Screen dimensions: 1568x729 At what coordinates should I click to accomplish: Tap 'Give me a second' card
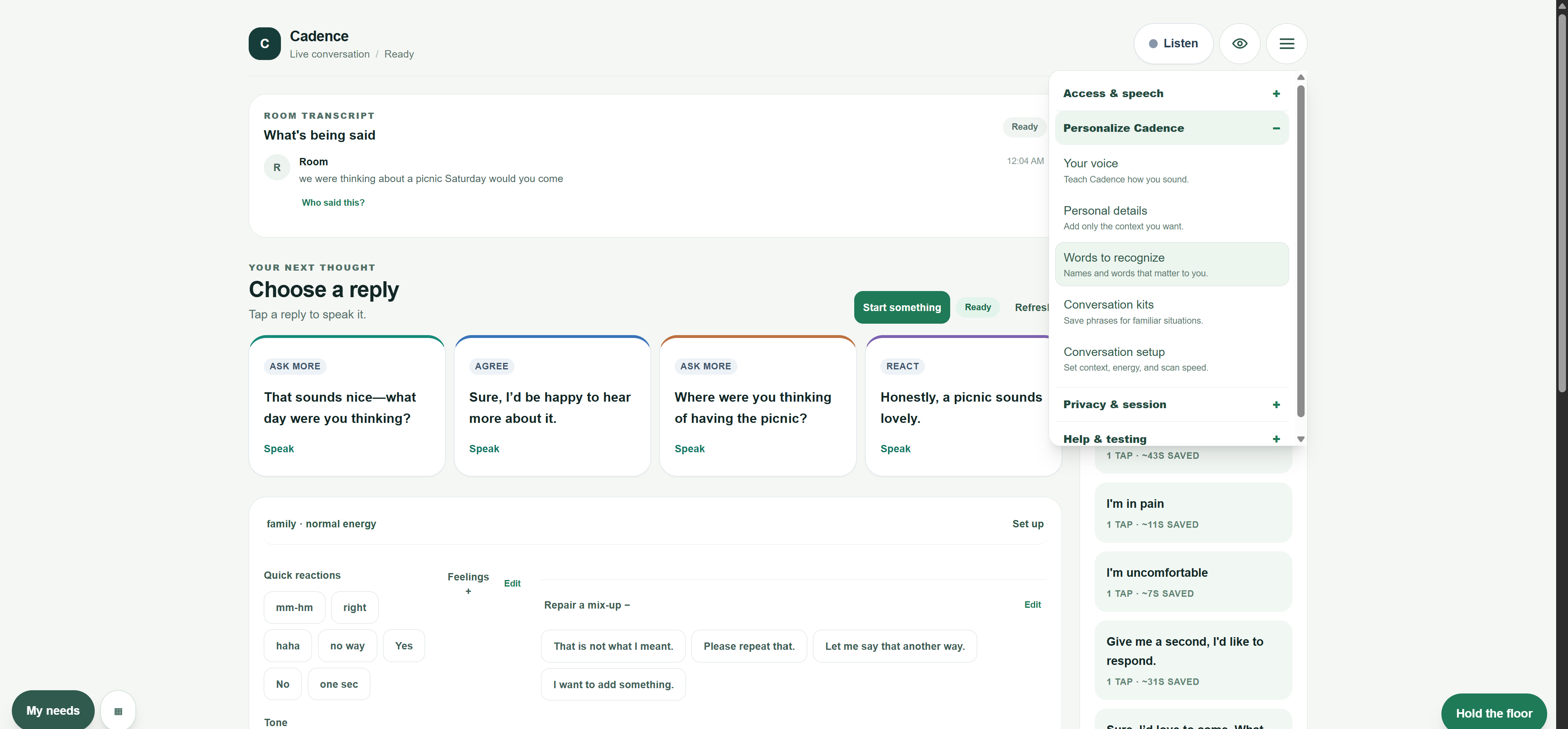point(1192,660)
